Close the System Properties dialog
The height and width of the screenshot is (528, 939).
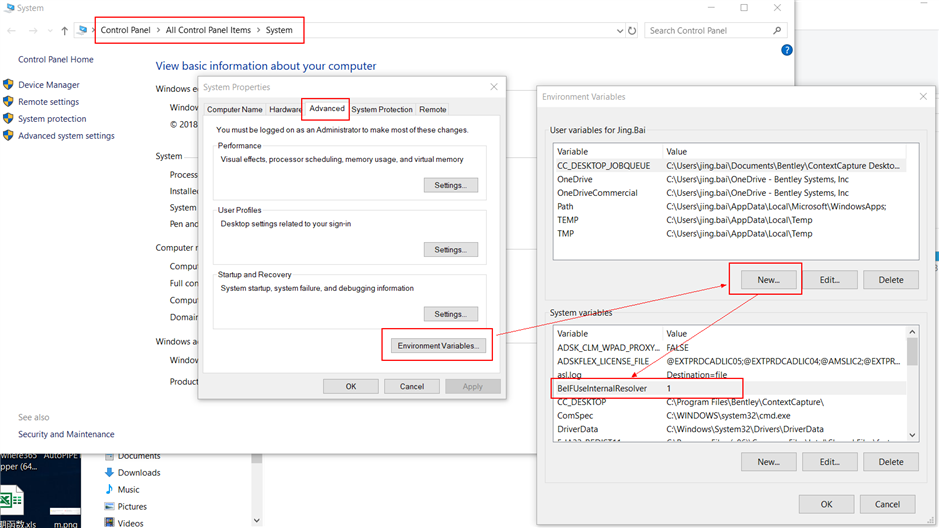(494, 87)
